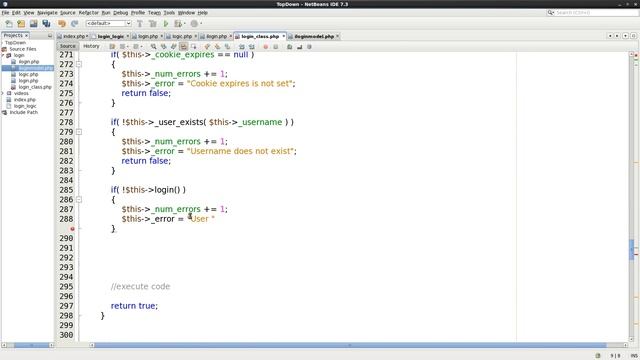Click the editor vertical scrollbar thumb
640x360 pixels.
(x=631, y=249)
